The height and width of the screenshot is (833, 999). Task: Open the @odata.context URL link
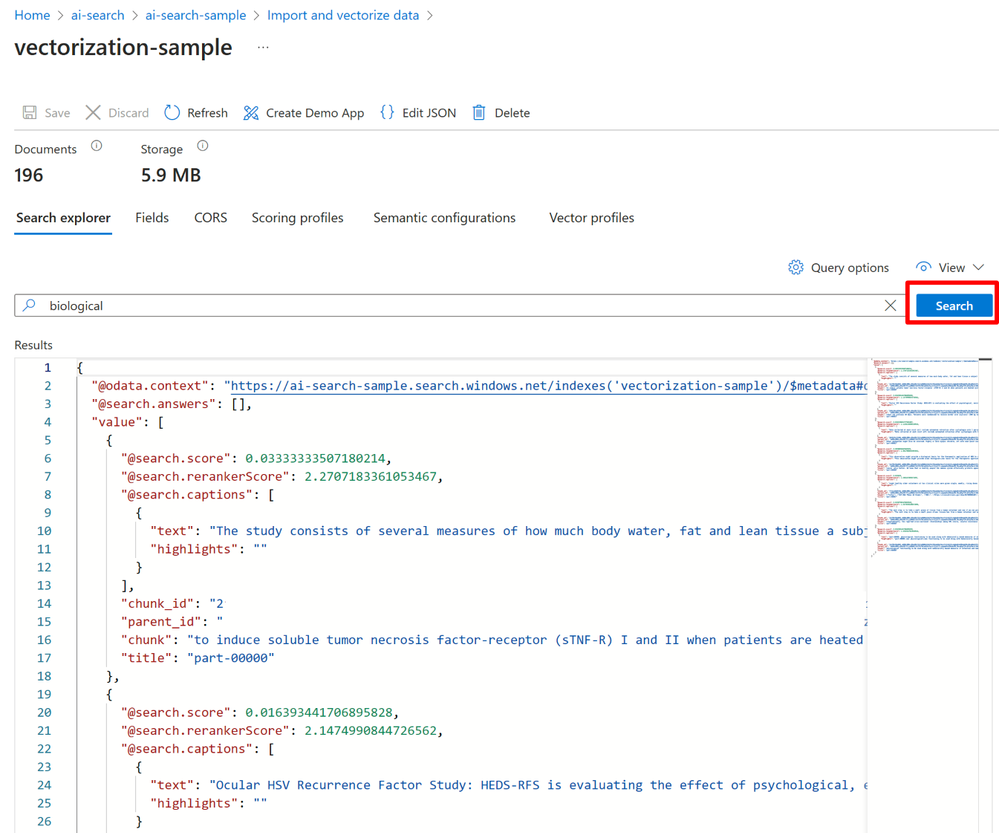(x=548, y=386)
